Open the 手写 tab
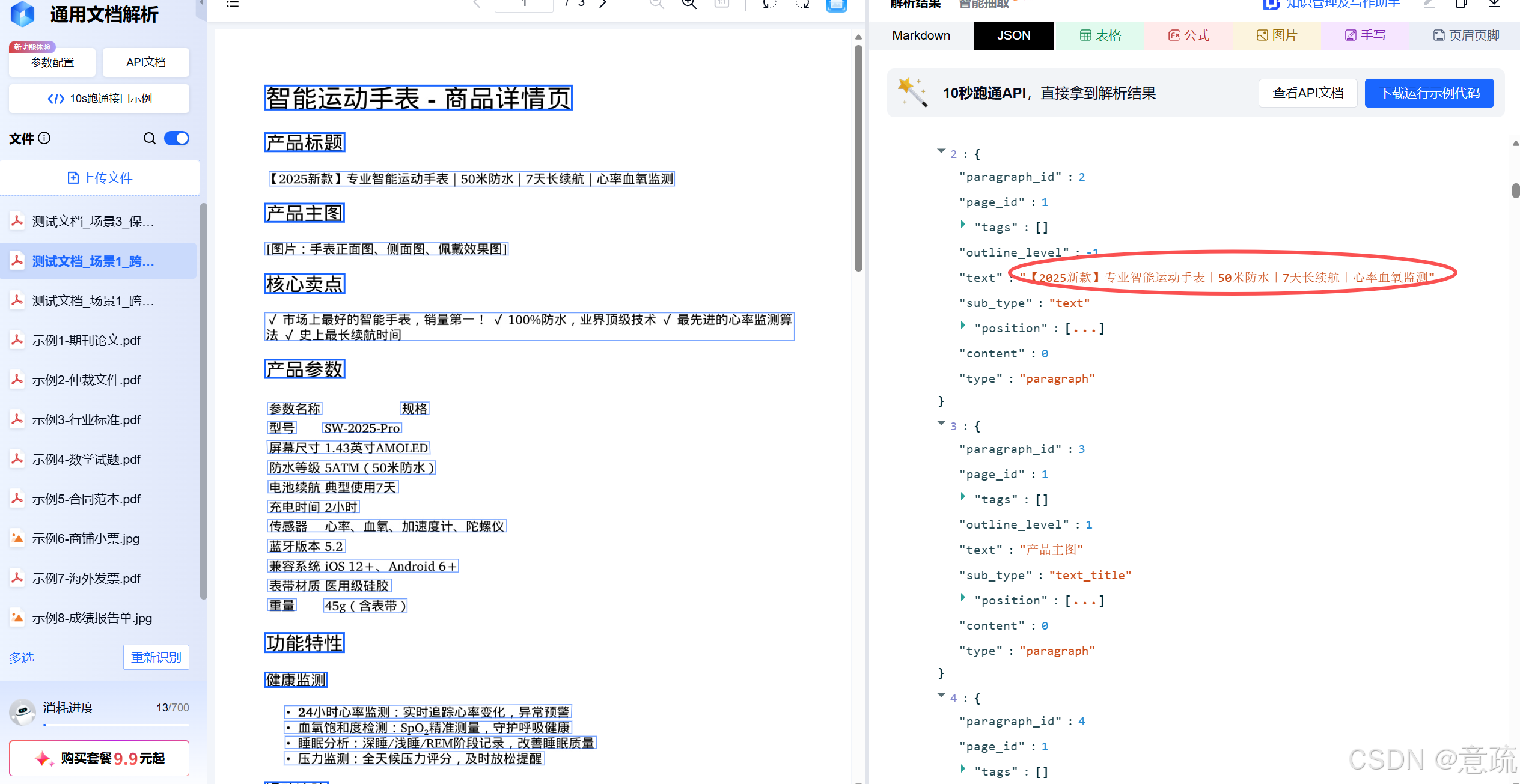This screenshot has height=784, width=1520. point(1365,35)
